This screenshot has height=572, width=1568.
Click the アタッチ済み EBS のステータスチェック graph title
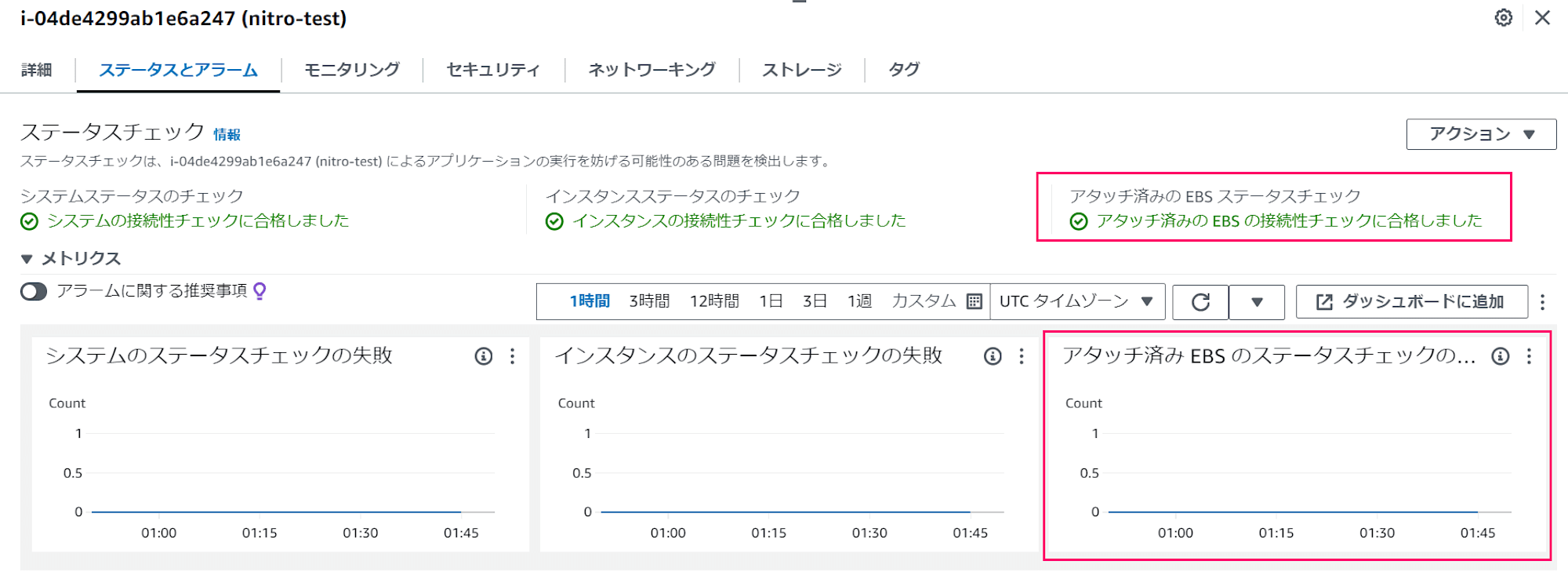coord(1269,355)
